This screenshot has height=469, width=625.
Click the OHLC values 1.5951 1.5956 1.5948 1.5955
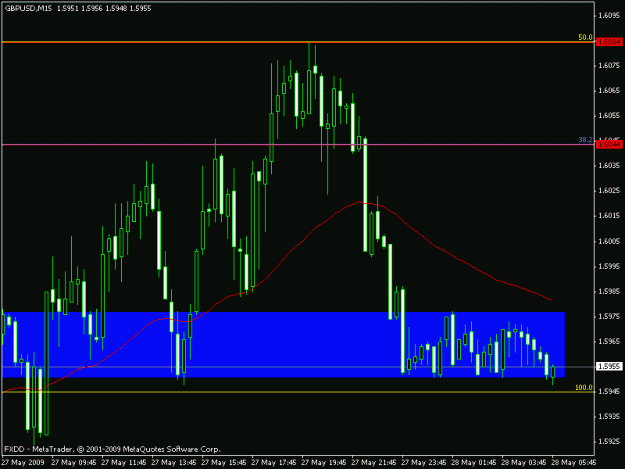pos(104,8)
